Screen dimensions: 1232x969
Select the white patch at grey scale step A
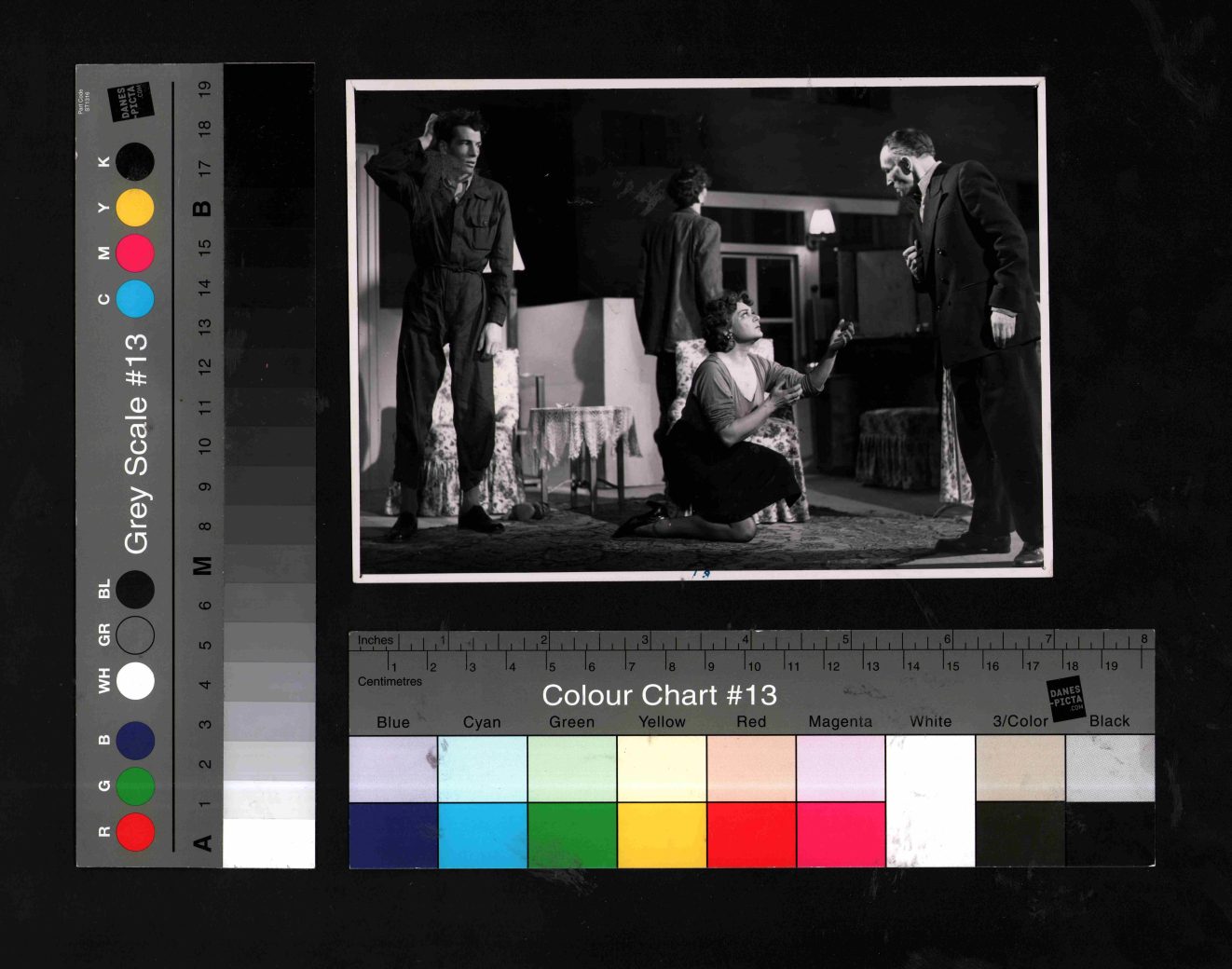269,842
